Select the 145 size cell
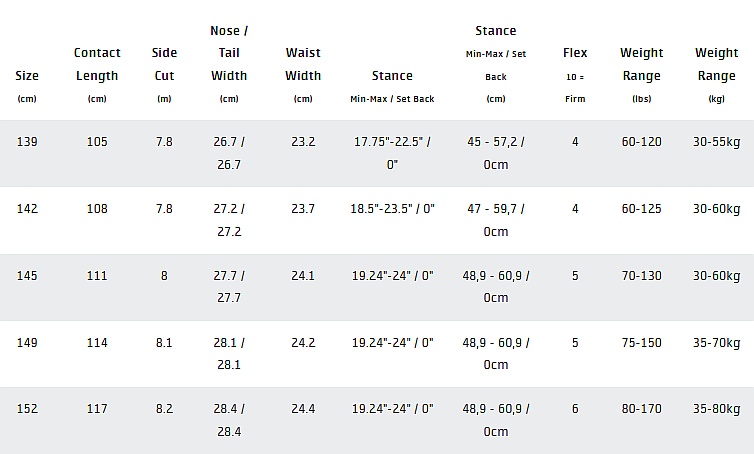Image resolution: width=754 pixels, height=454 pixels. point(28,276)
